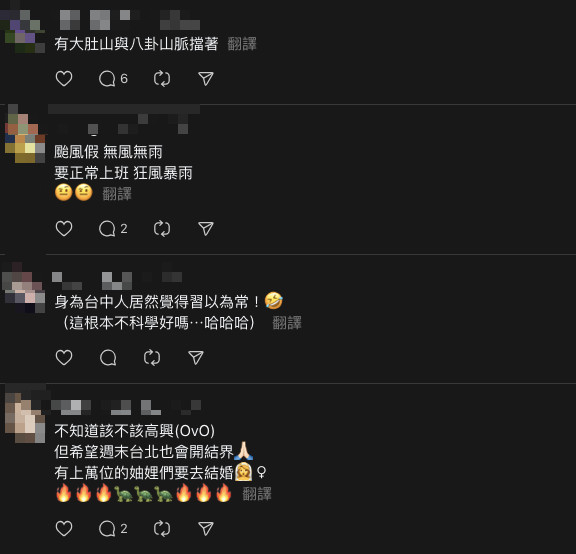
Task: Share the first comment via paper plane icon
Action: (x=206, y=79)
